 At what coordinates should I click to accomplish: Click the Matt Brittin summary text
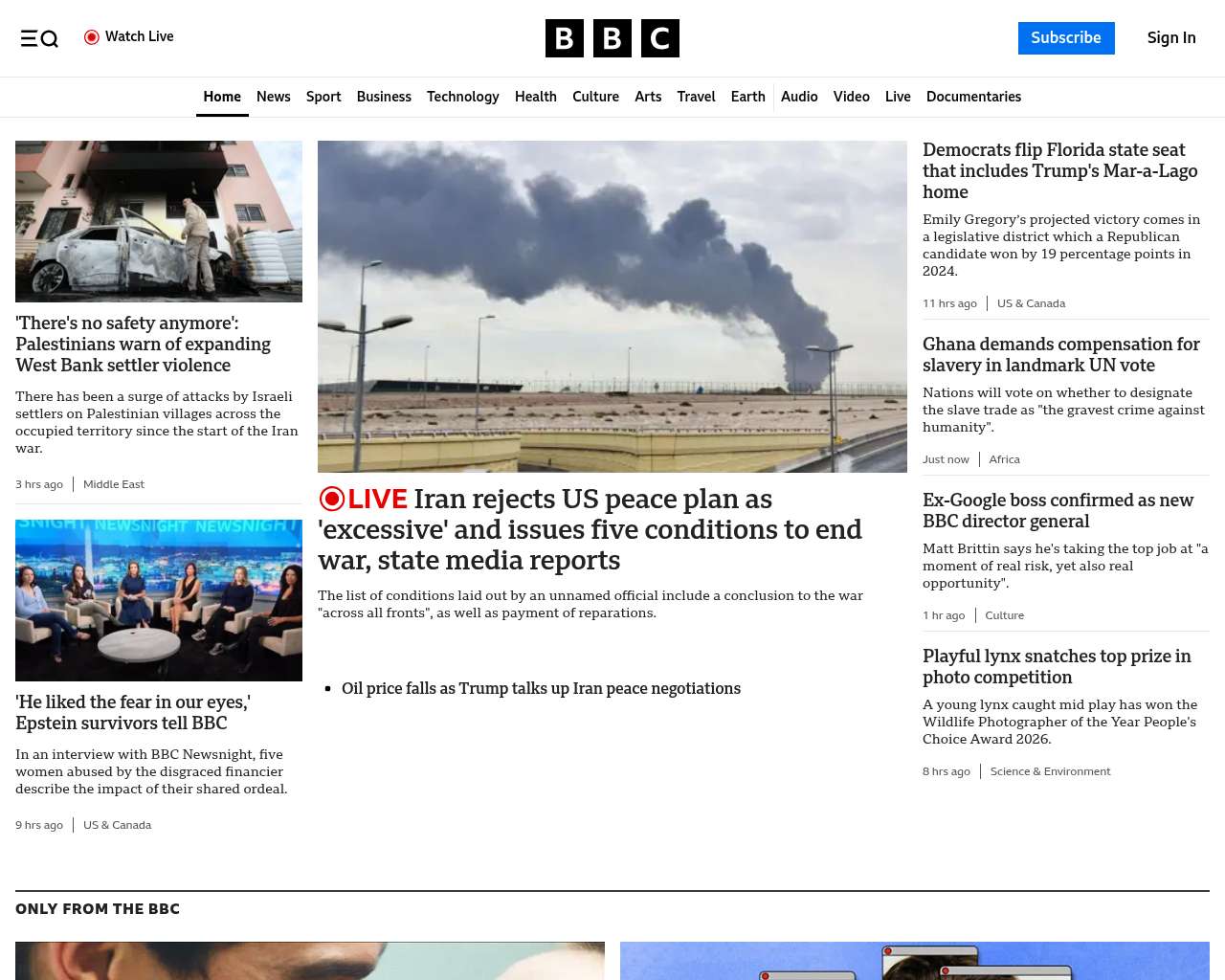coord(1065,566)
